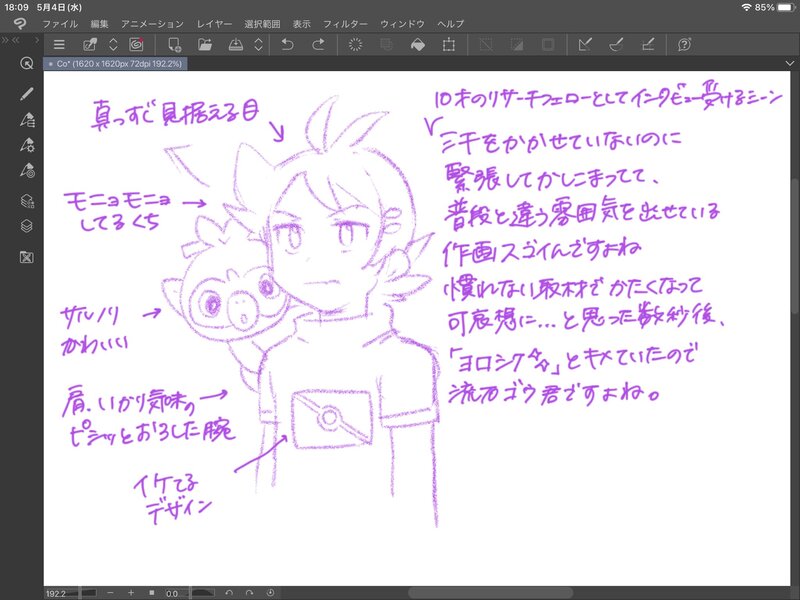Open the 選択範囲 menu
Image resolution: width=800 pixels, height=600 pixels.
pos(262,24)
